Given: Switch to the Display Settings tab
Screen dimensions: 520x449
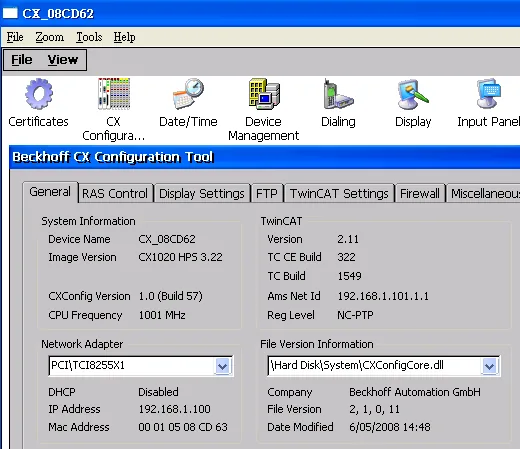Looking at the screenshot, I should point(202,193).
